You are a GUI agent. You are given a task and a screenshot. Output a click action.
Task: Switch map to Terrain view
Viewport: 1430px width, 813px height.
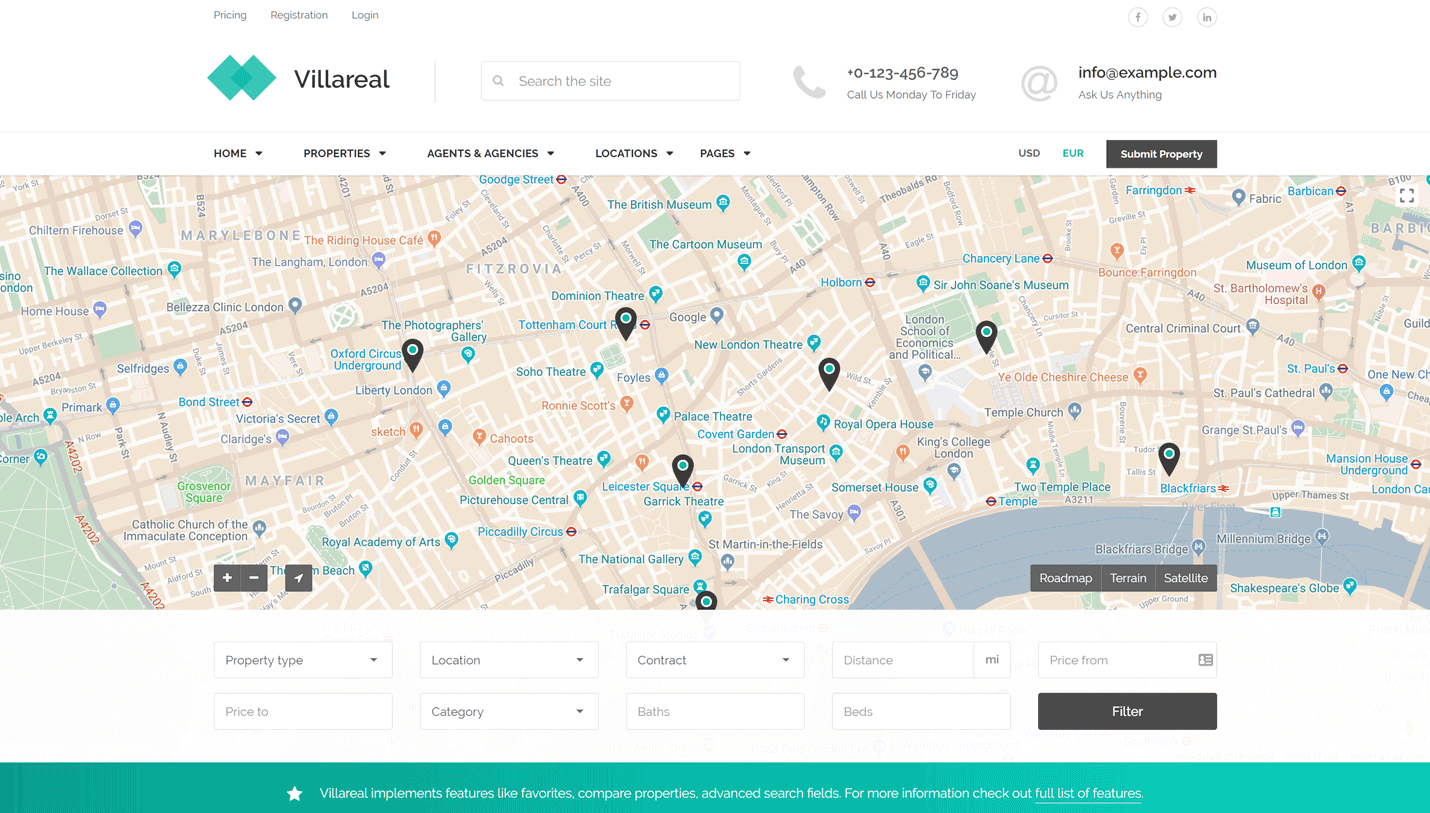[x=1128, y=578]
